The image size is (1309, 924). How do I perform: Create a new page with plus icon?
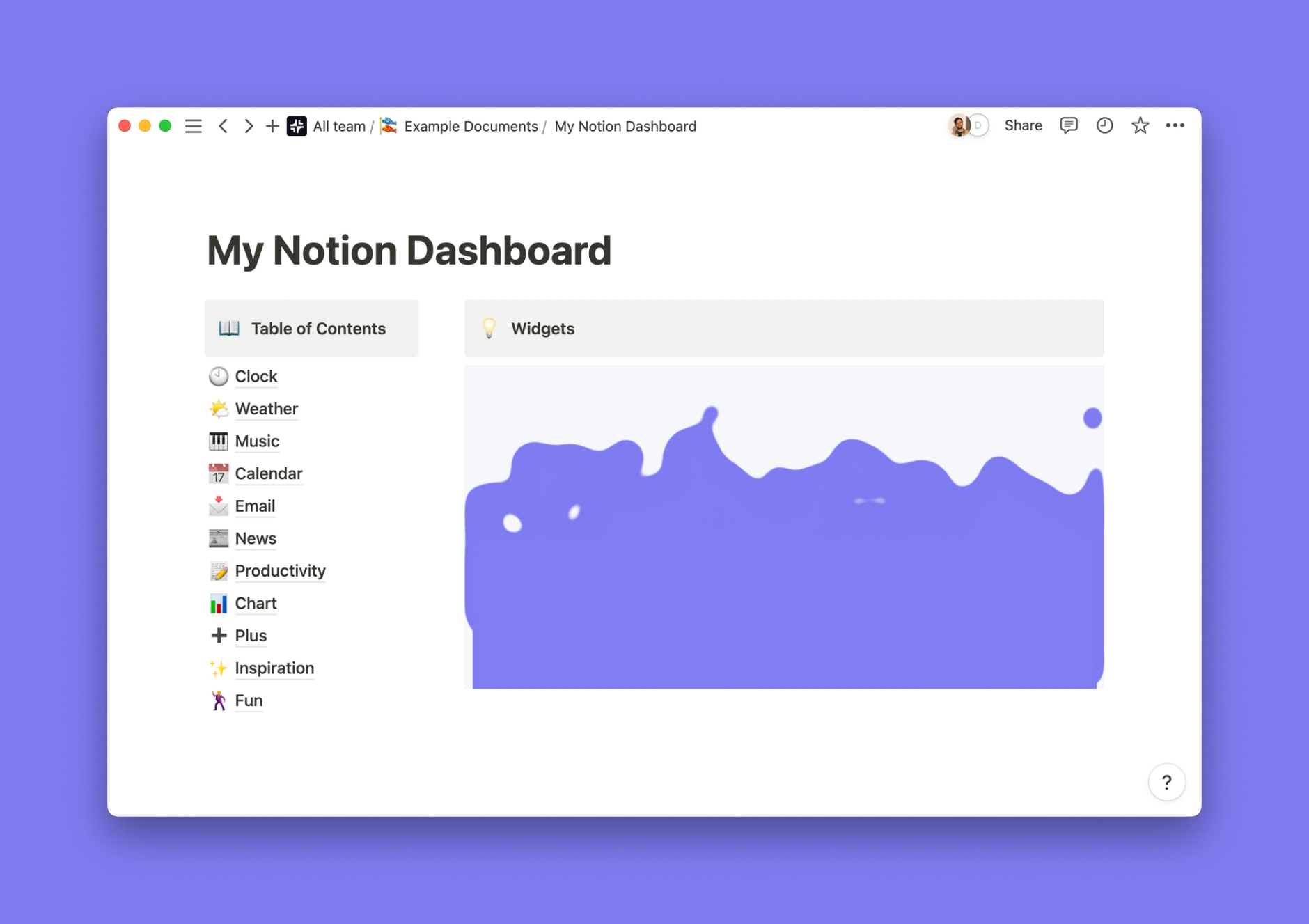(272, 126)
